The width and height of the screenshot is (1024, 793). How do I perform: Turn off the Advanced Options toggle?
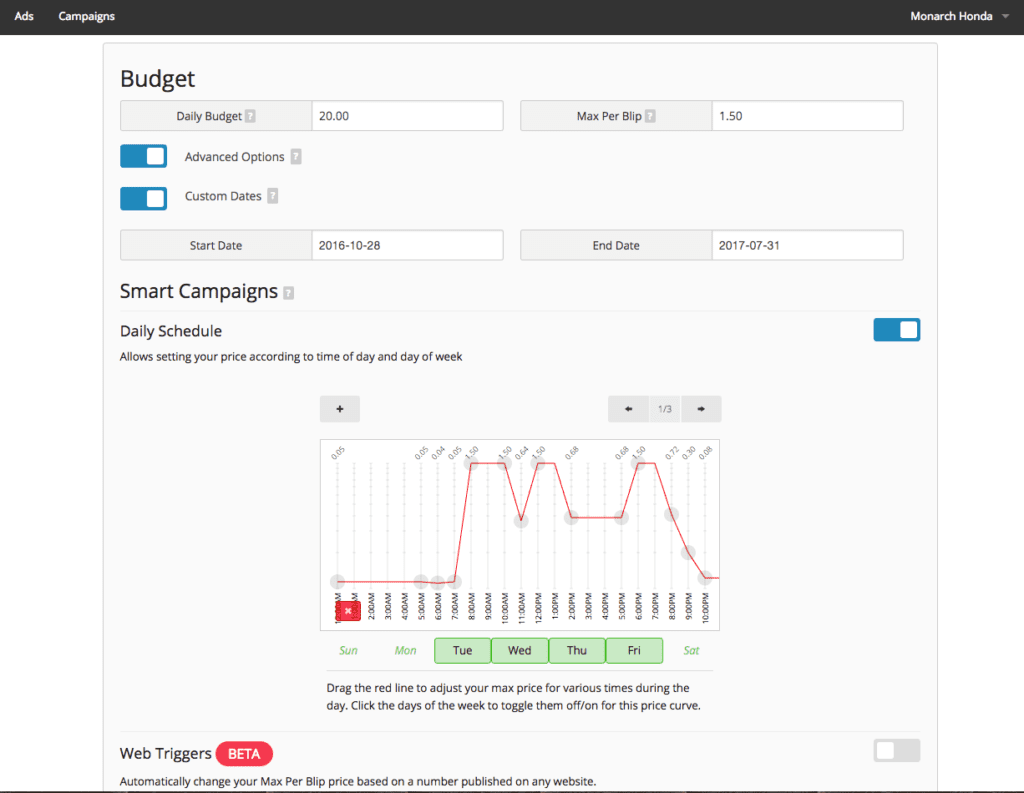(143, 157)
